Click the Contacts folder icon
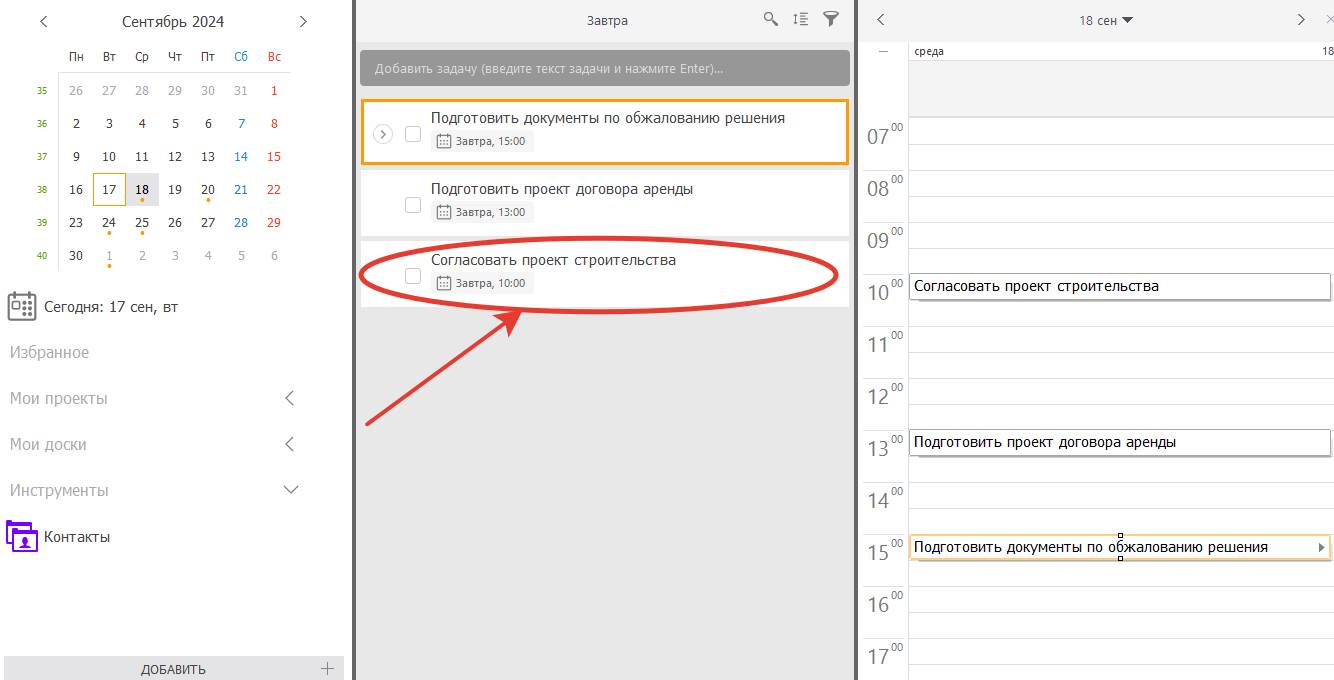 click(x=22, y=536)
